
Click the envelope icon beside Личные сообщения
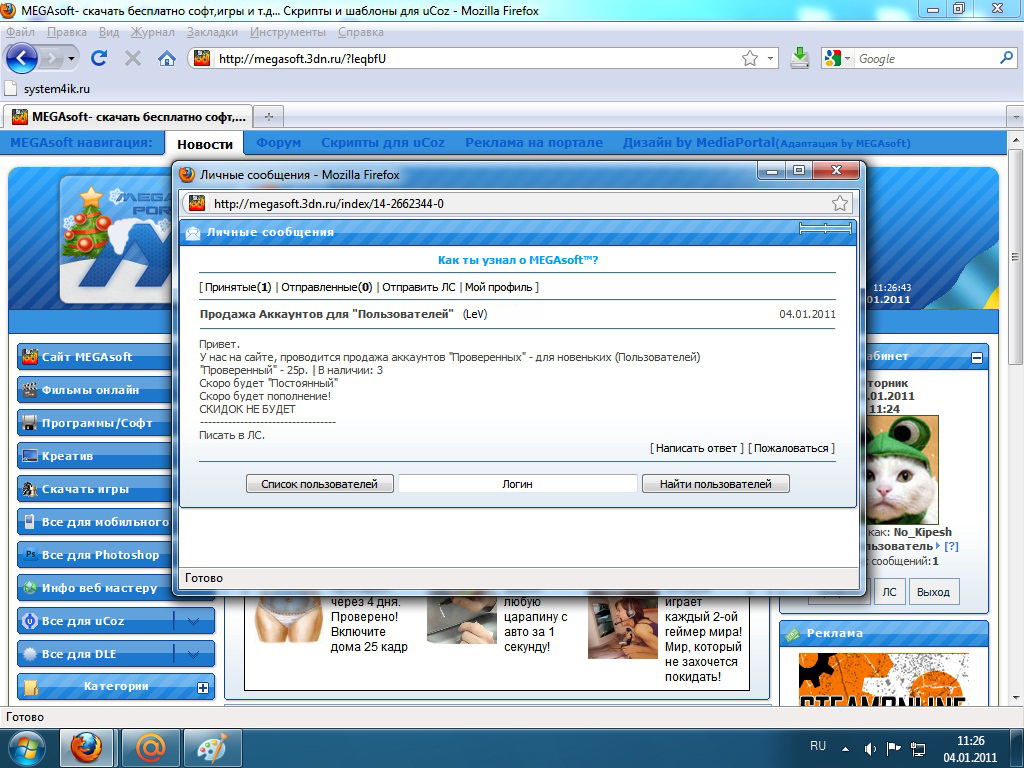(193, 232)
